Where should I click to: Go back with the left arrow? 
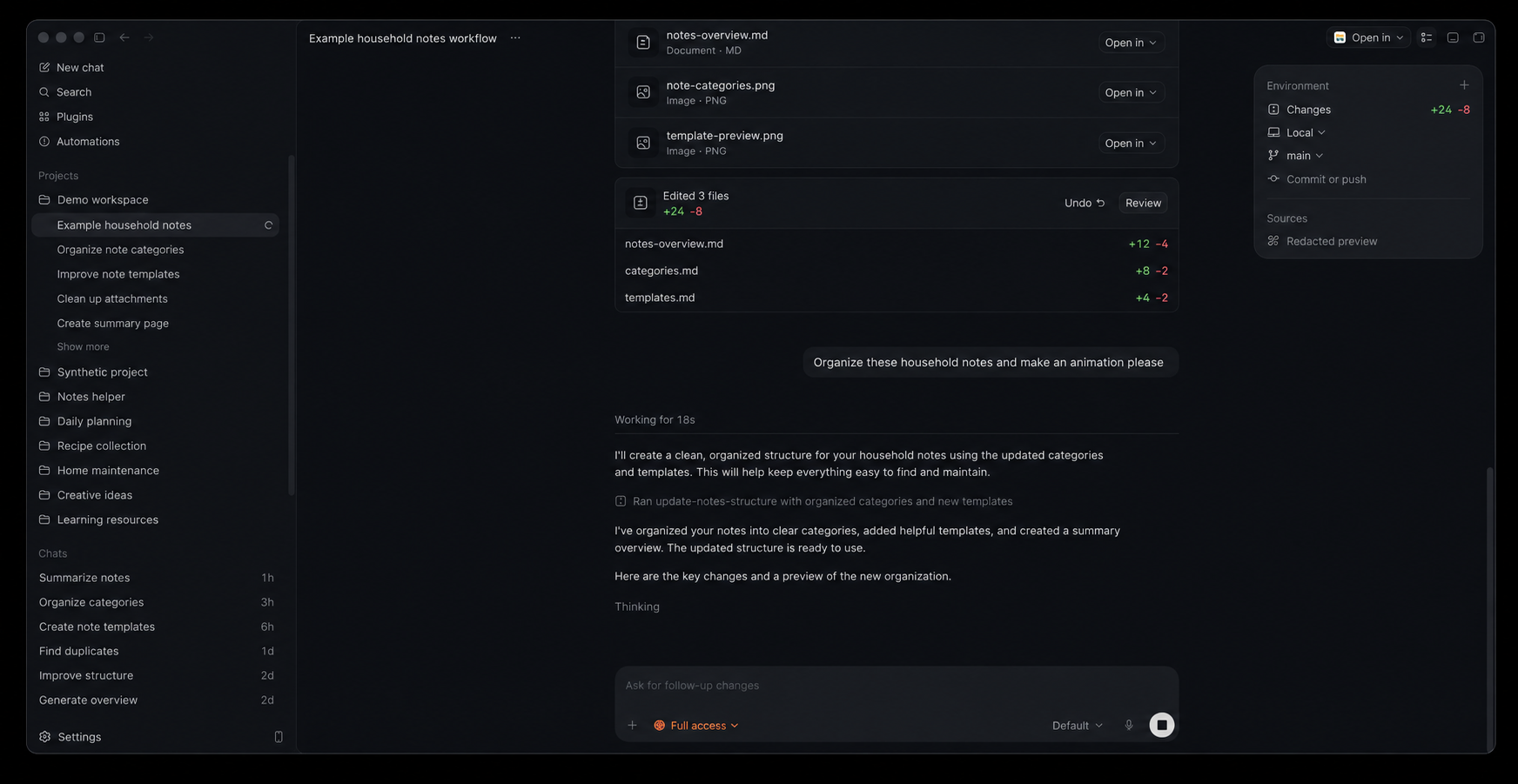[x=124, y=37]
